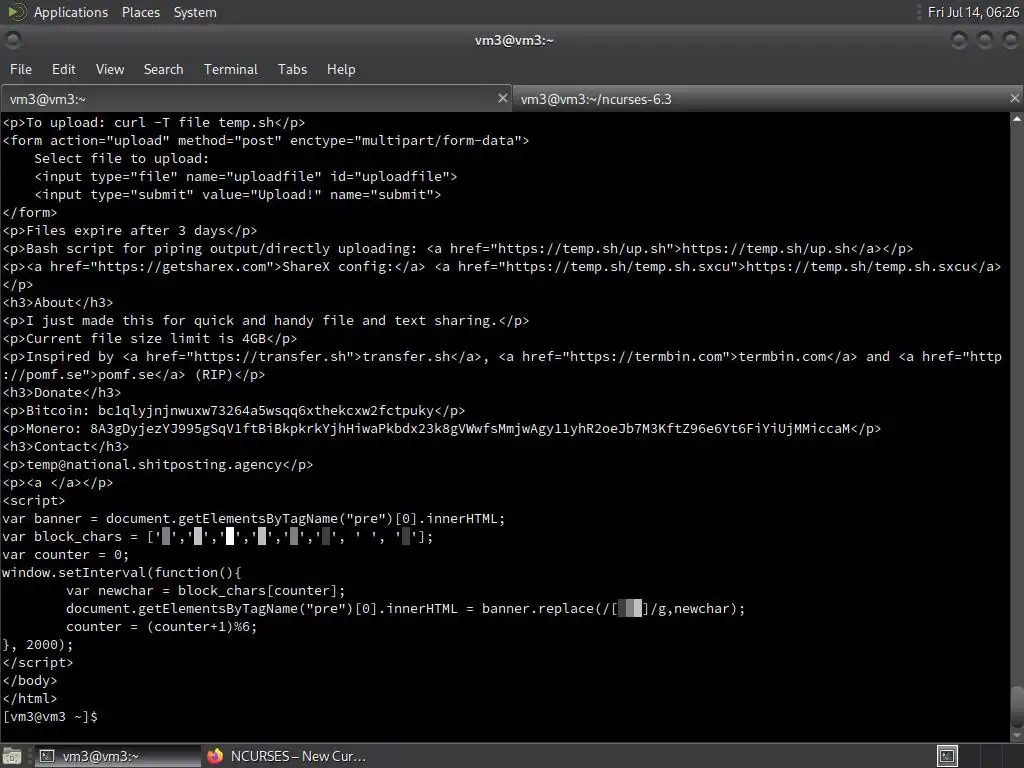Close the ncurses-6.3 tab
Viewport: 1024px width, 768px height.
pyautogui.click(x=1014, y=98)
